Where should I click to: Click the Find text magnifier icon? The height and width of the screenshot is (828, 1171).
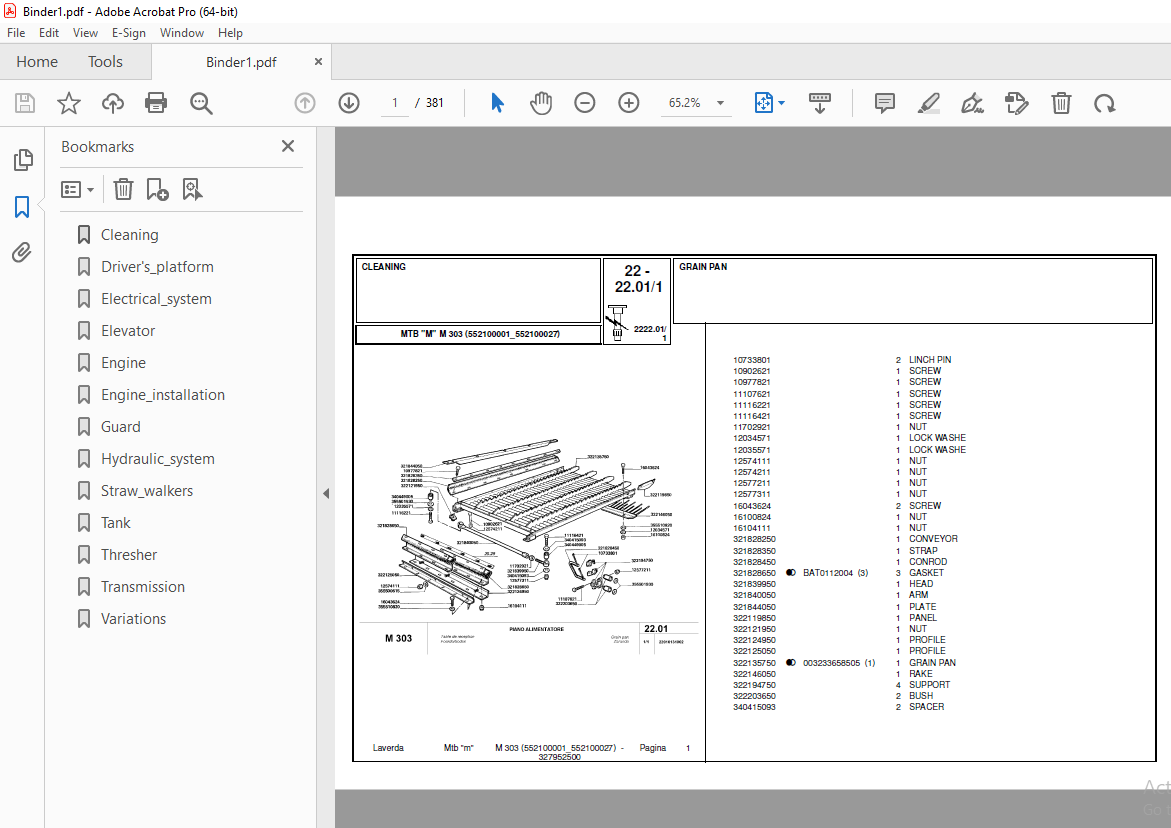tap(201, 103)
